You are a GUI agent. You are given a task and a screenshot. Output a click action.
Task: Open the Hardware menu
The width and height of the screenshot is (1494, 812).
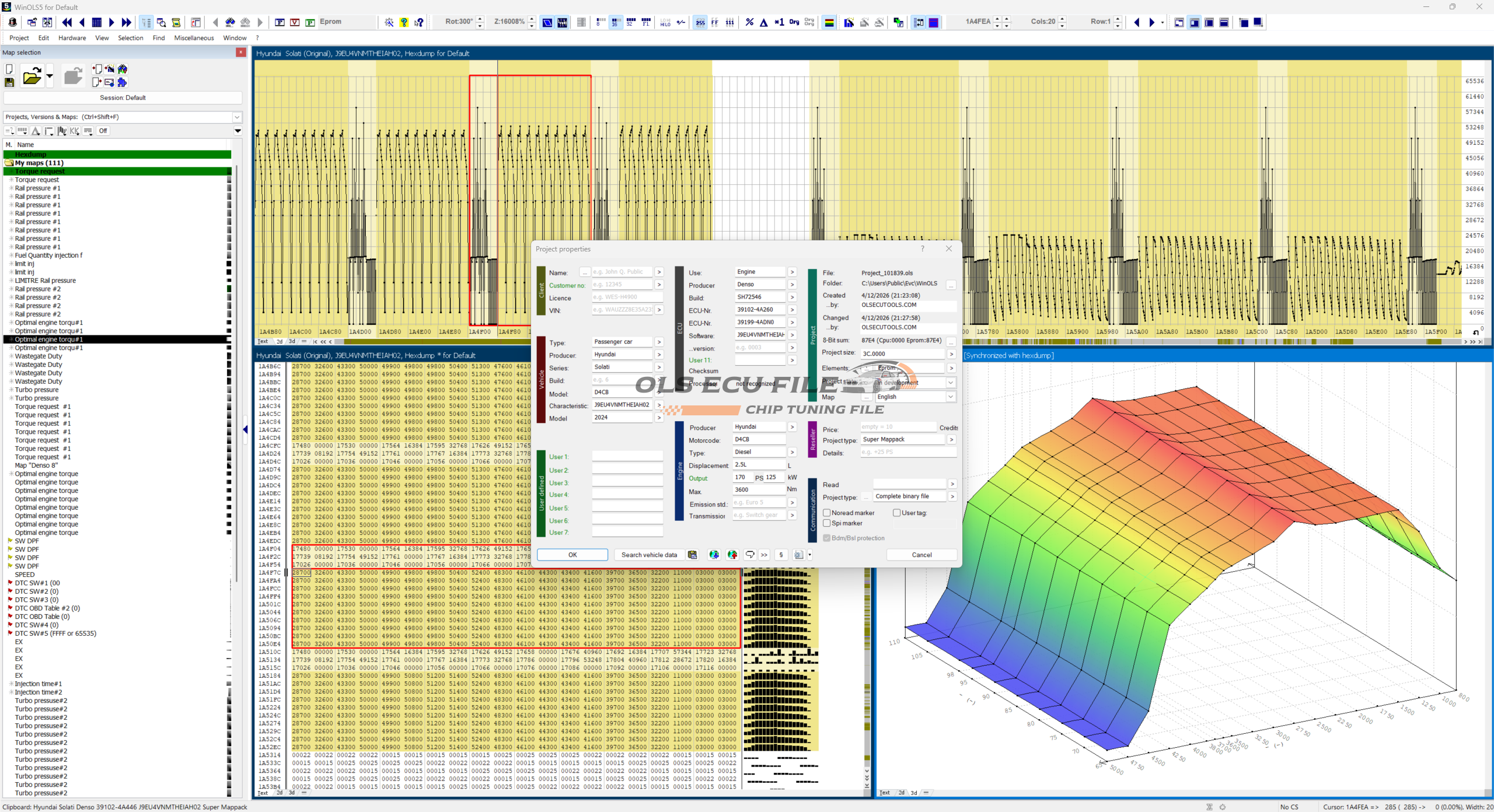point(72,38)
